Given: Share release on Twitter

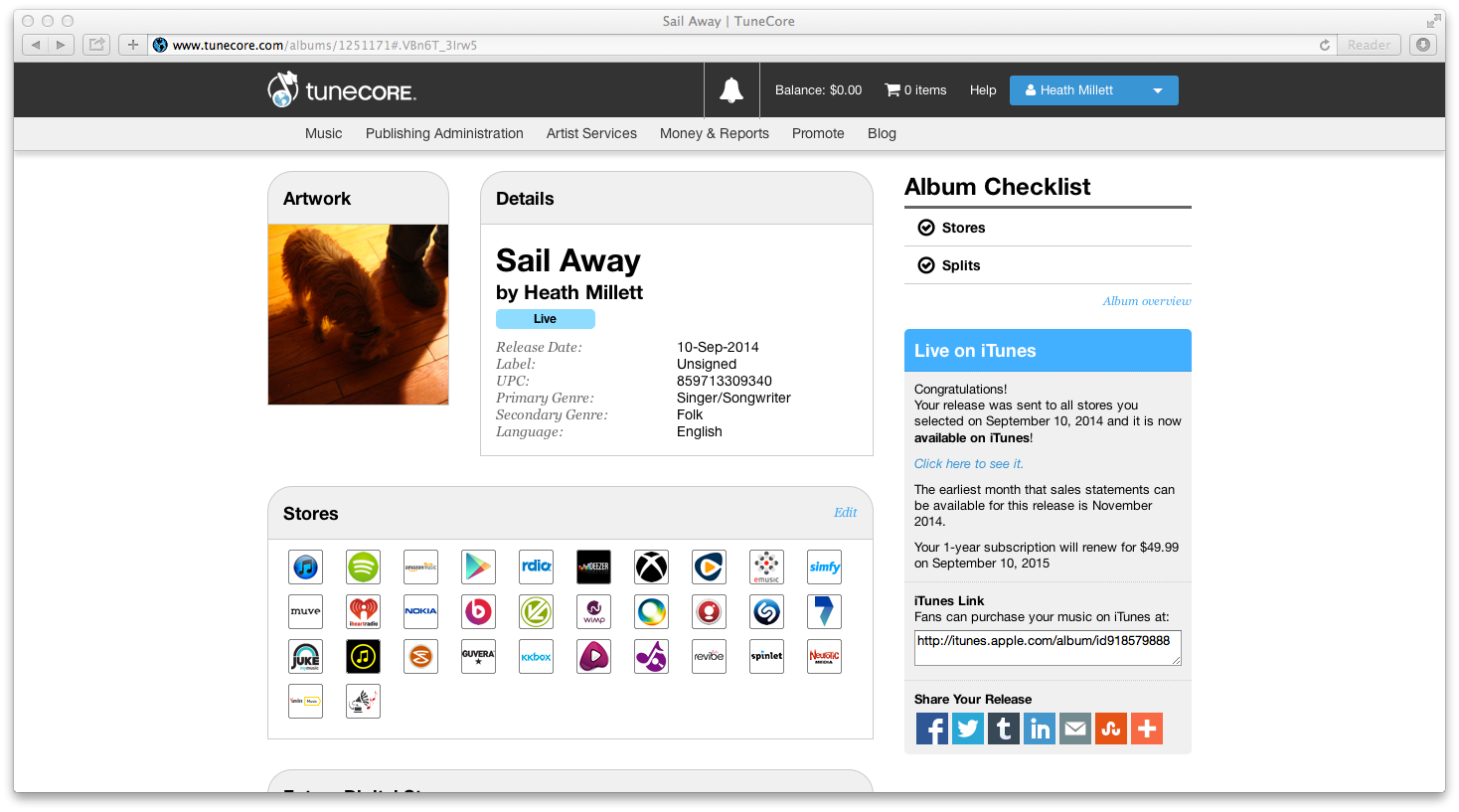Looking at the screenshot, I should [x=968, y=729].
